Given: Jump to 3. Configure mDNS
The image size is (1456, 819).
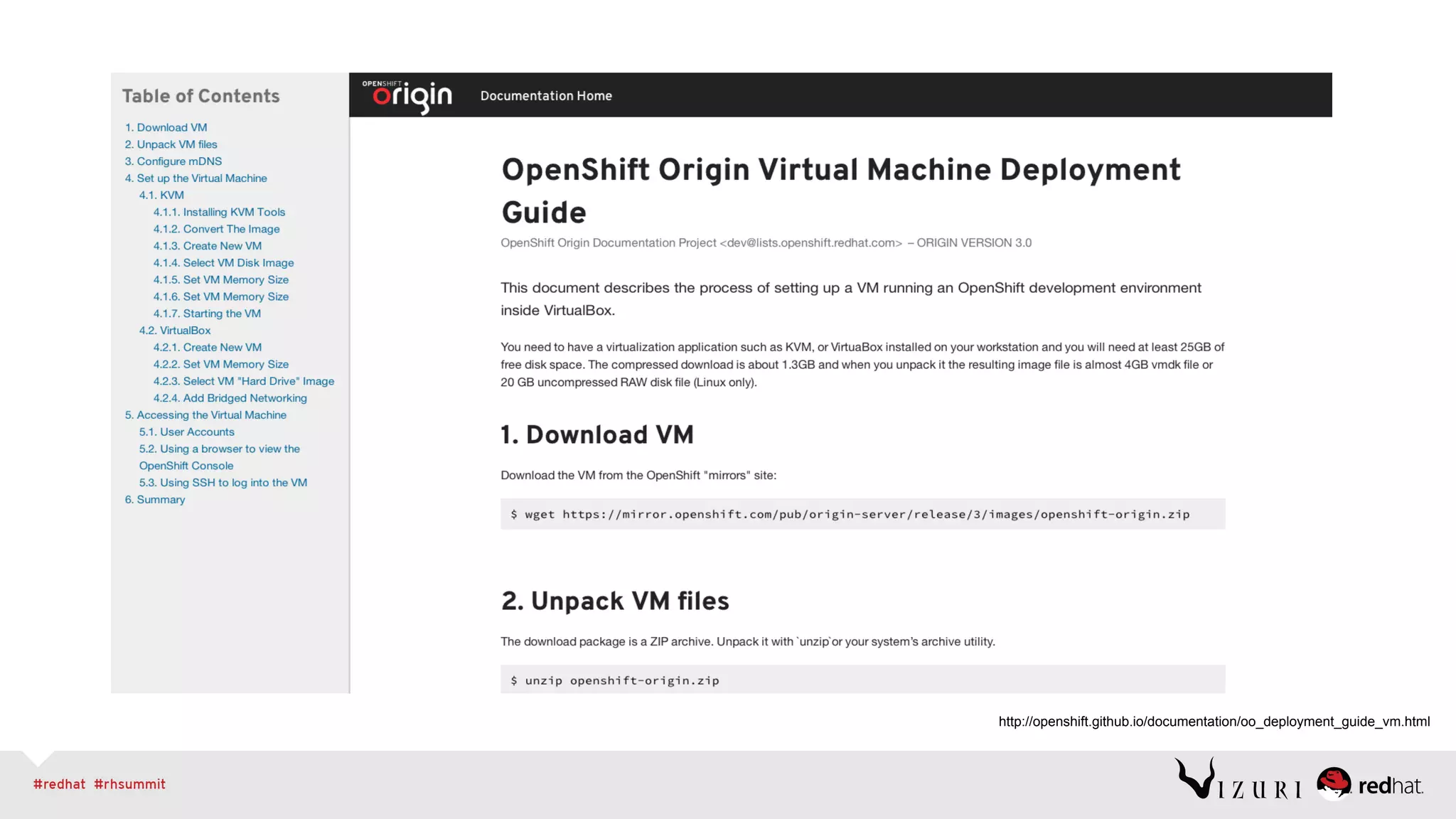Looking at the screenshot, I should coord(173,161).
